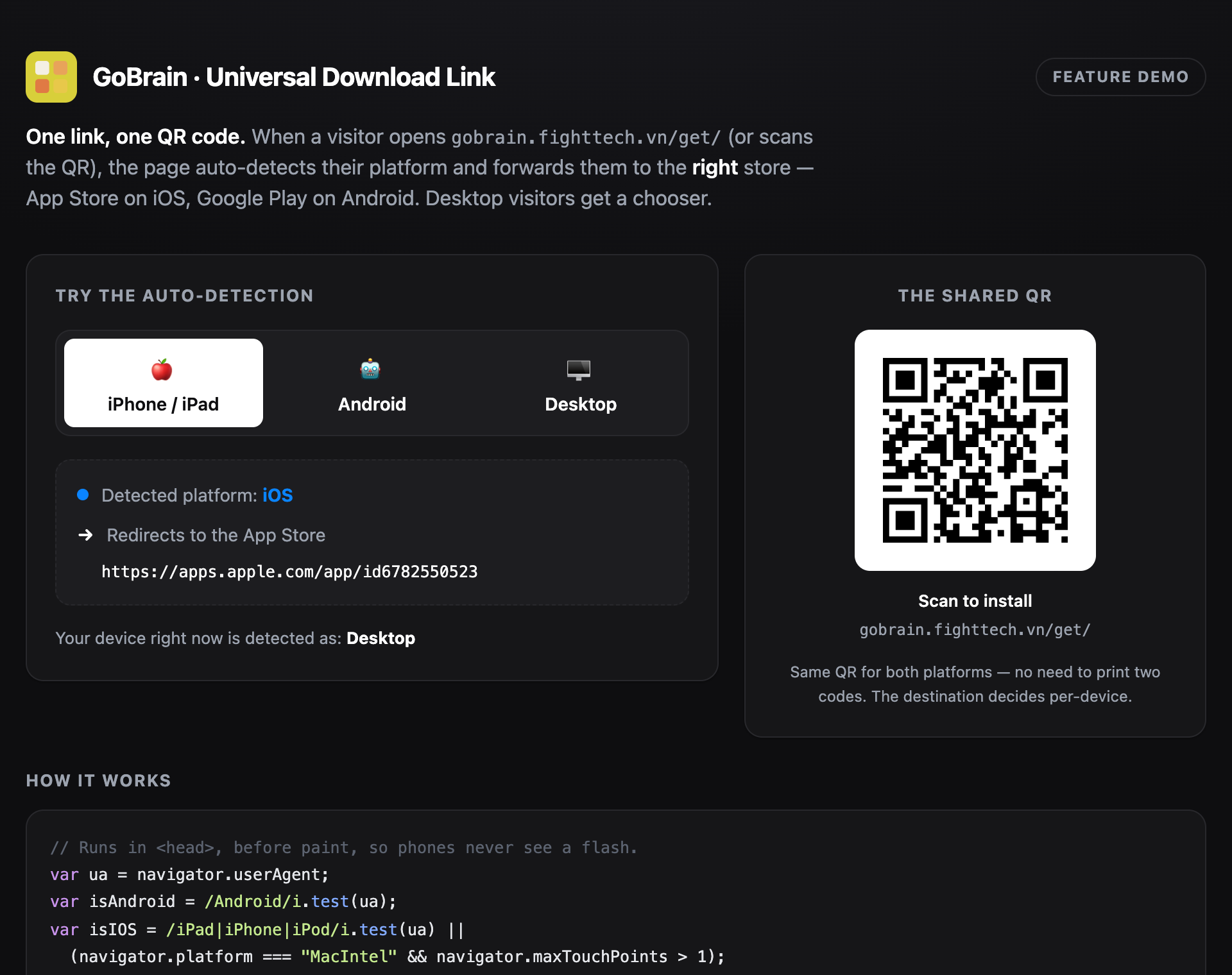
Task: Open the apps.apple.com App Store URL
Action: click(289, 572)
